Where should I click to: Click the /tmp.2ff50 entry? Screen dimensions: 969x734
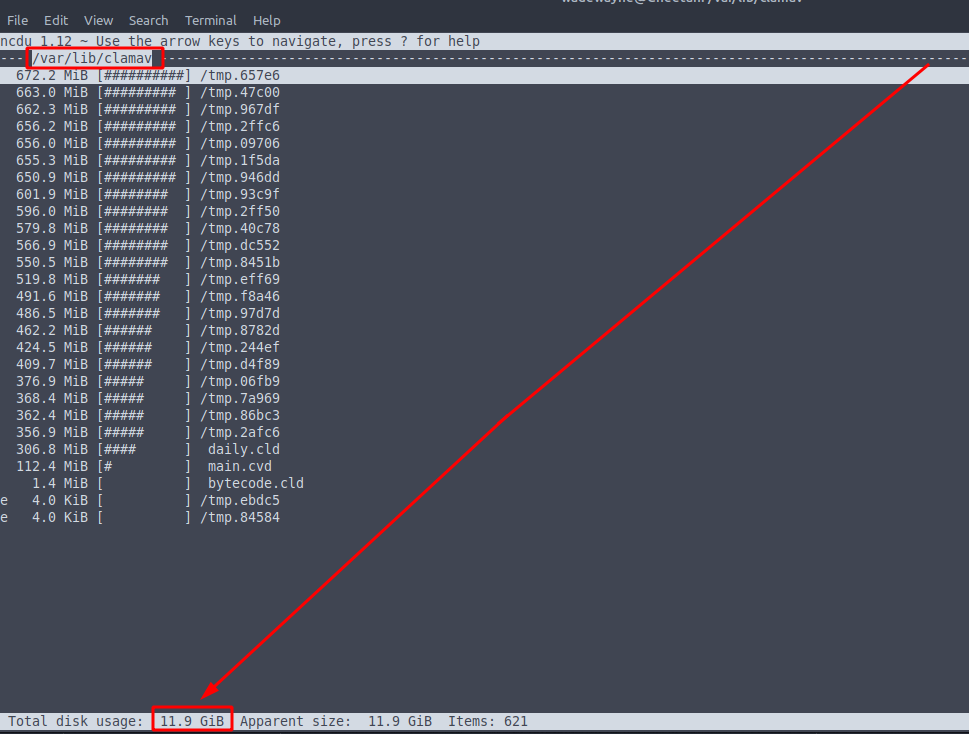pos(484,211)
